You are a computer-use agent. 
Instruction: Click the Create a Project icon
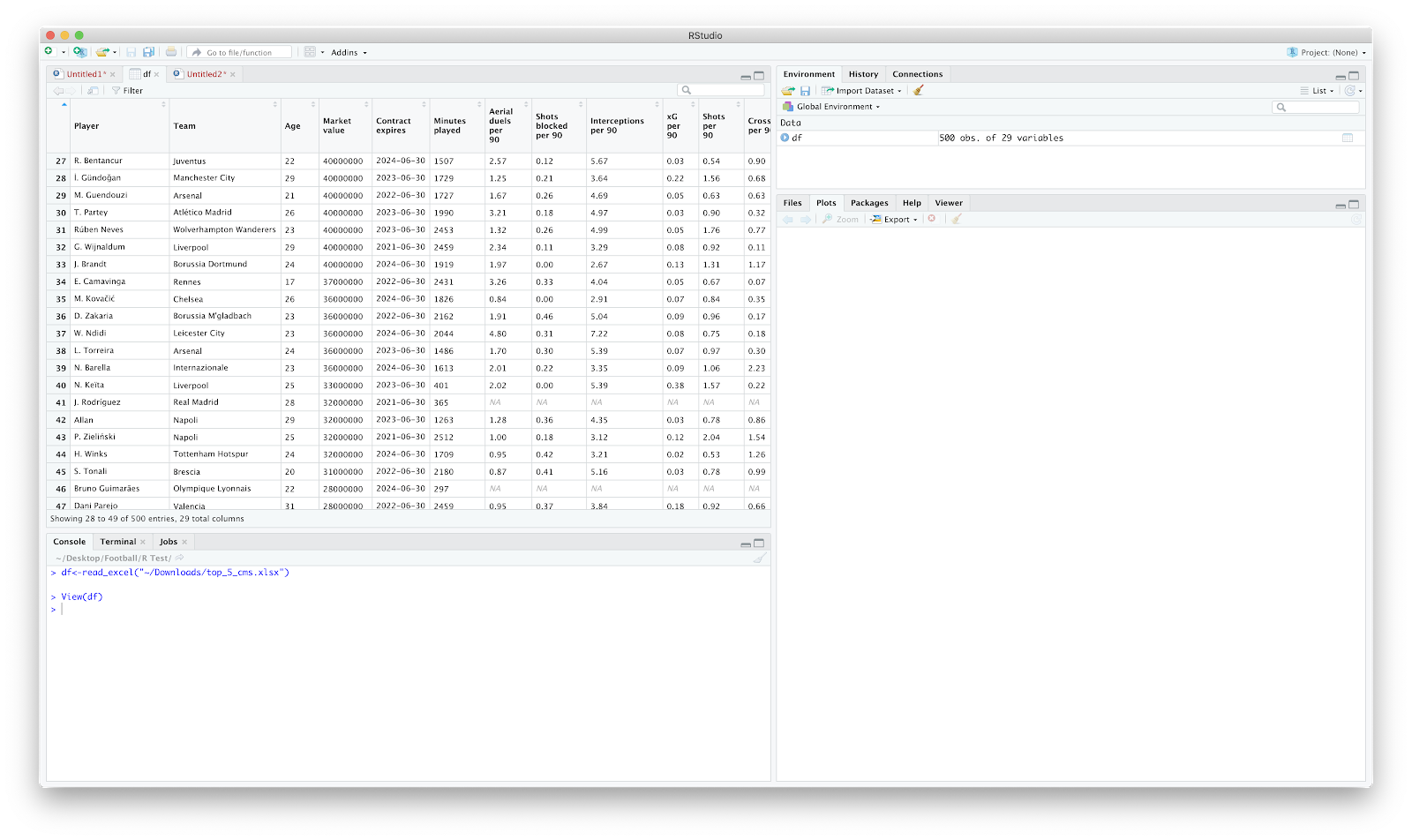pos(79,52)
